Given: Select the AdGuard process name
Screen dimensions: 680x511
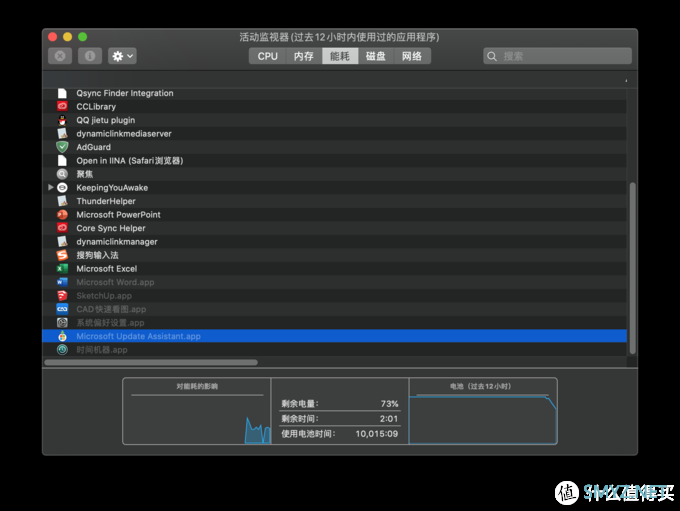Looking at the screenshot, I should pos(94,147).
